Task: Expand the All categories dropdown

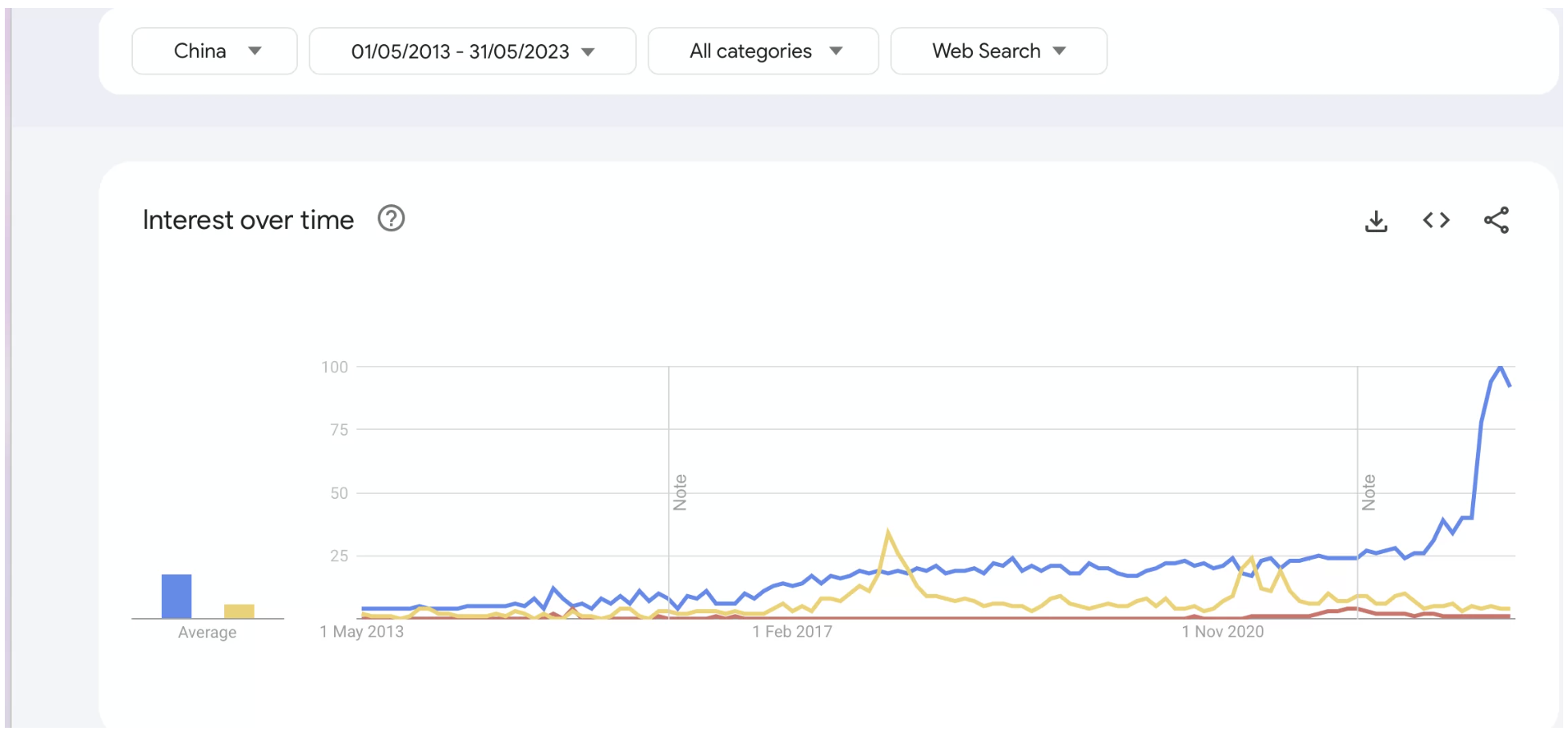Action: 763,51
